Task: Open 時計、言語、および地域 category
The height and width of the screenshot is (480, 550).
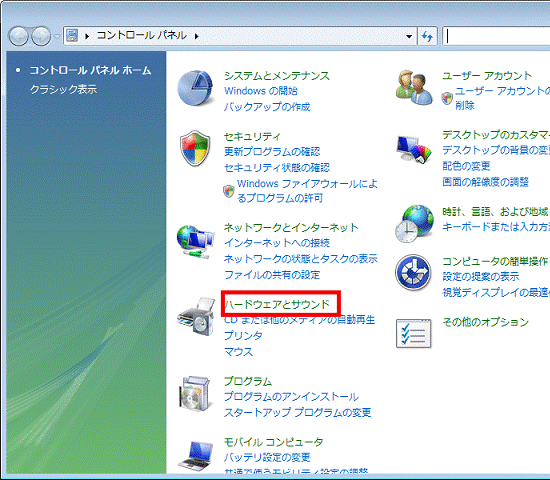Action: (x=495, y=212)
